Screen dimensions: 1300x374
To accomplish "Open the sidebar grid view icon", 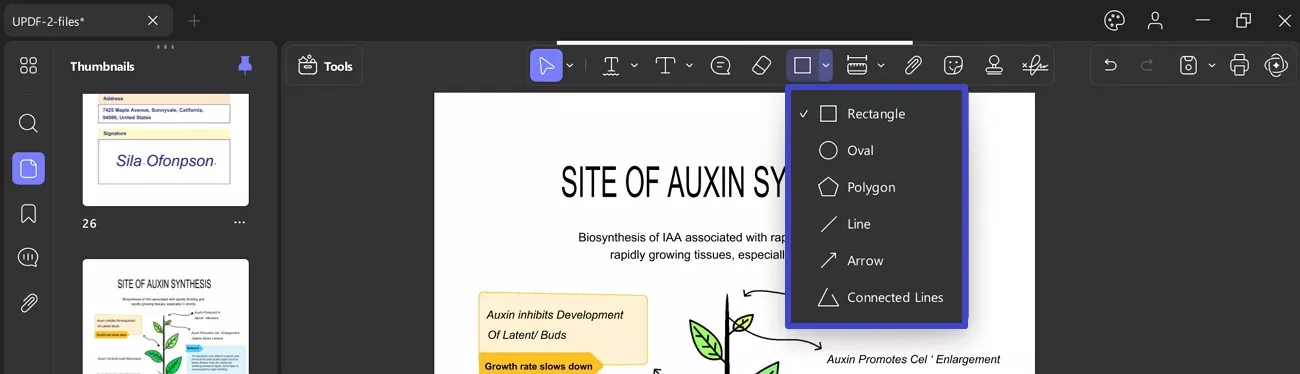I will pos(28,66).
